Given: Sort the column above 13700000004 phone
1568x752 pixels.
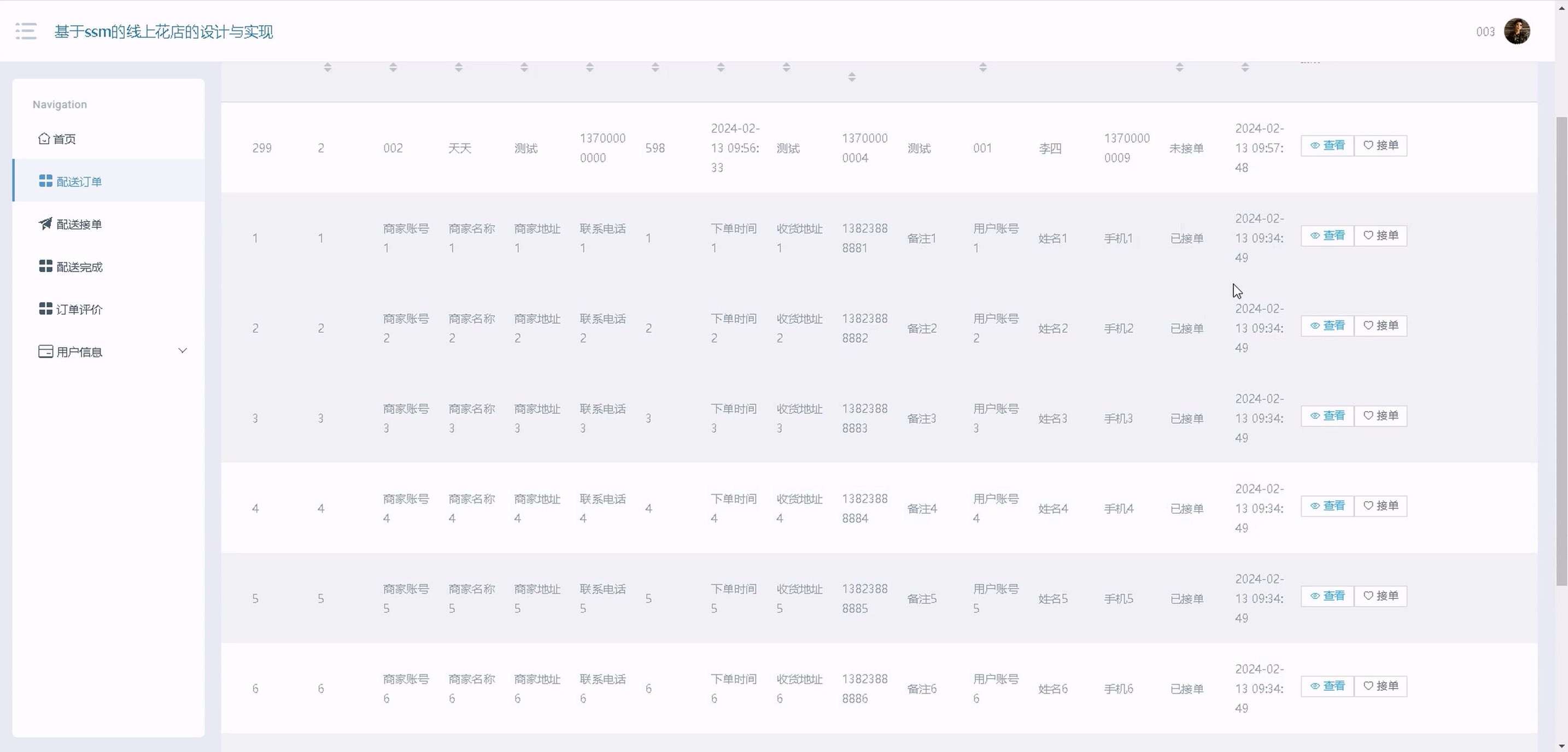Looking at the screenshot, I should click(x=852, y=77).
